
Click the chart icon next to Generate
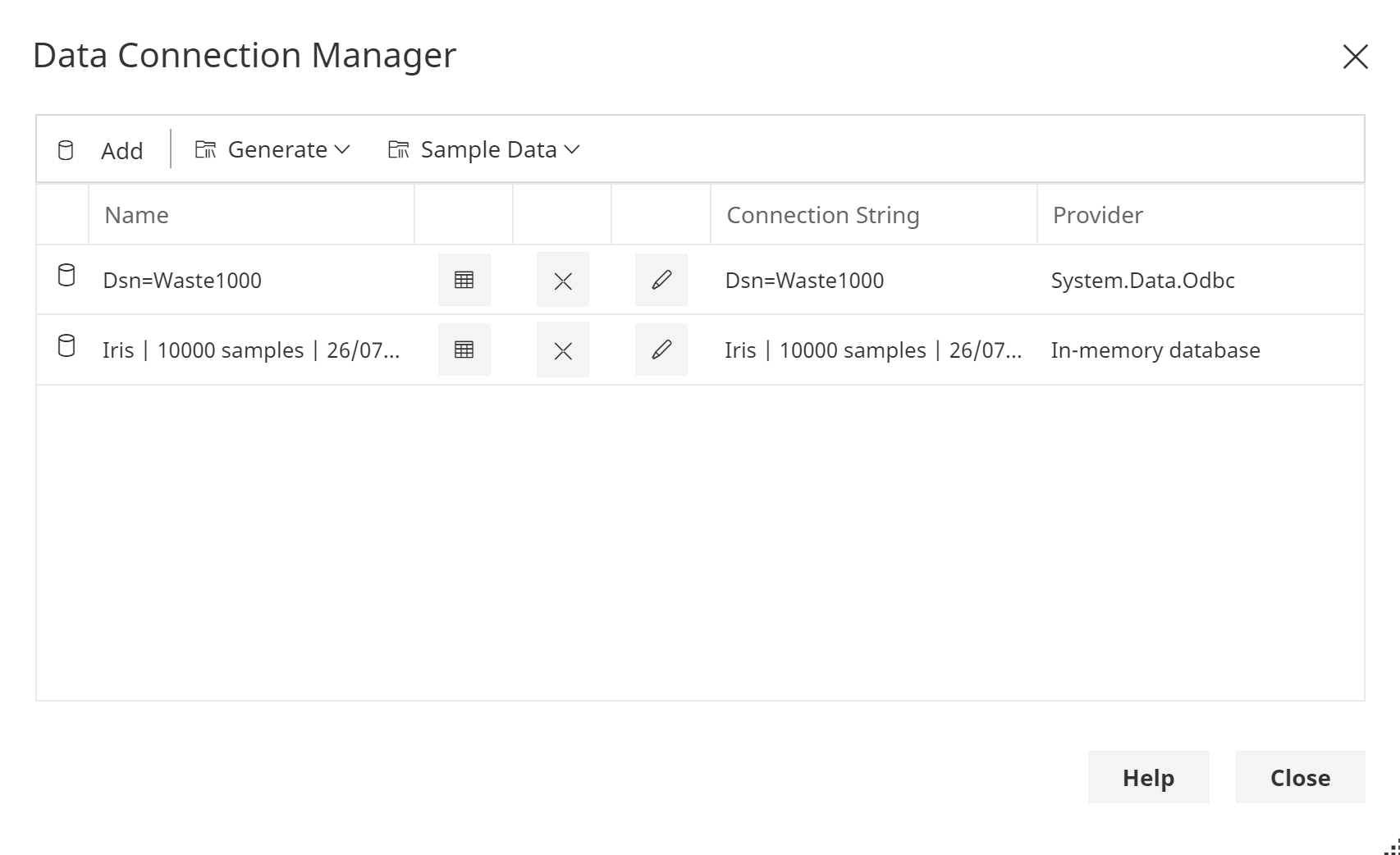pyautogui.click(x=207, y=149)
